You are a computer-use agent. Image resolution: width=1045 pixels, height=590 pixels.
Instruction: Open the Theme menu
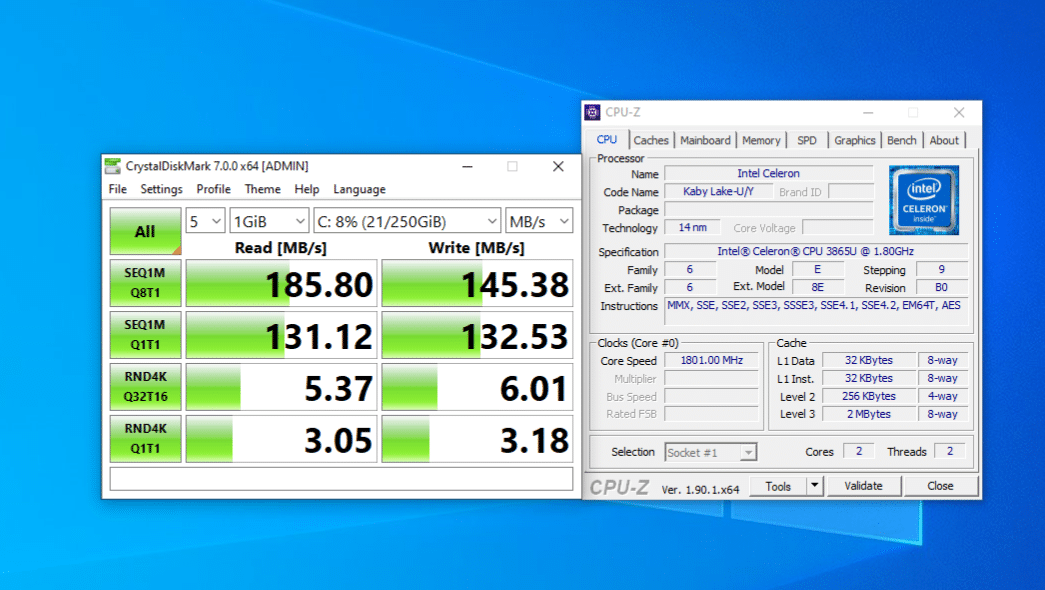coord(263,189)
